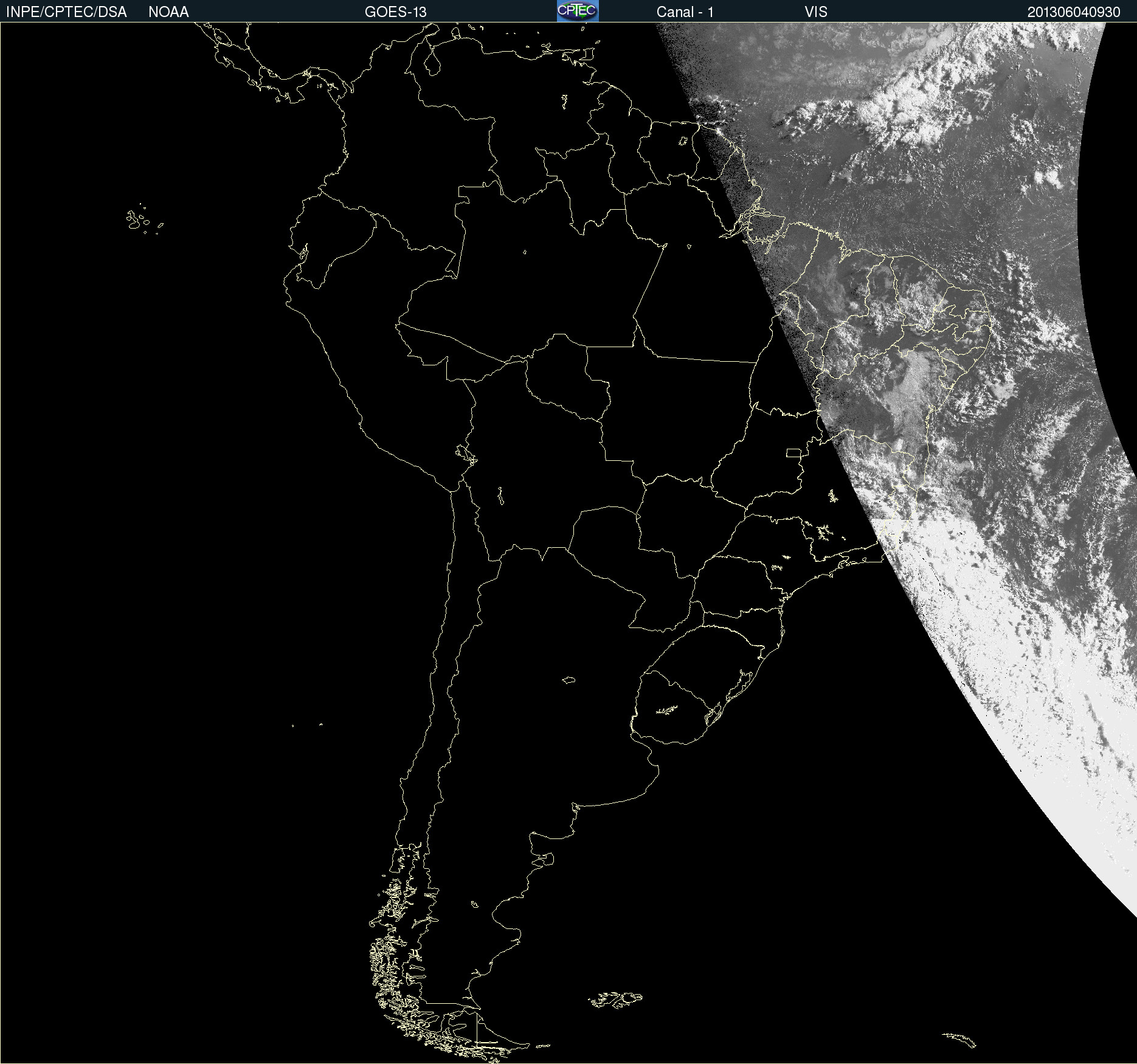The width and height of the screenshot is (1137, 1064).
Task: Click the Canal - 1 label
Action: click(x=685, y=12)
